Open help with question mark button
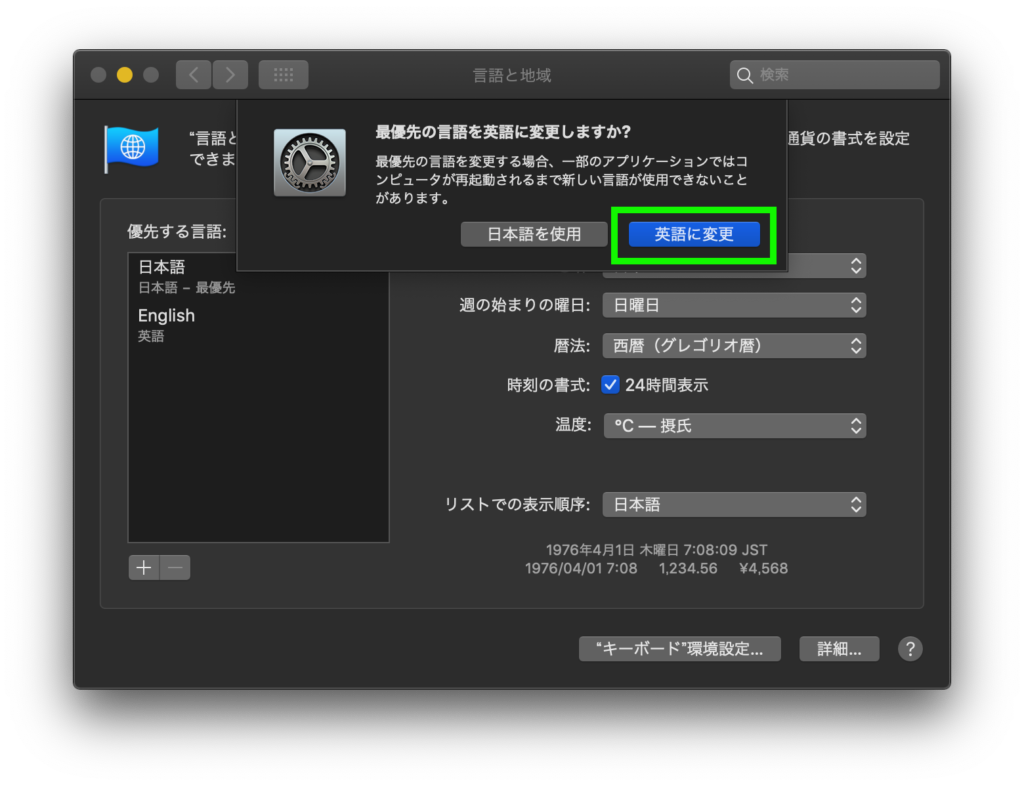Viewport: 1024px width, 786px height. coord(910,649)
